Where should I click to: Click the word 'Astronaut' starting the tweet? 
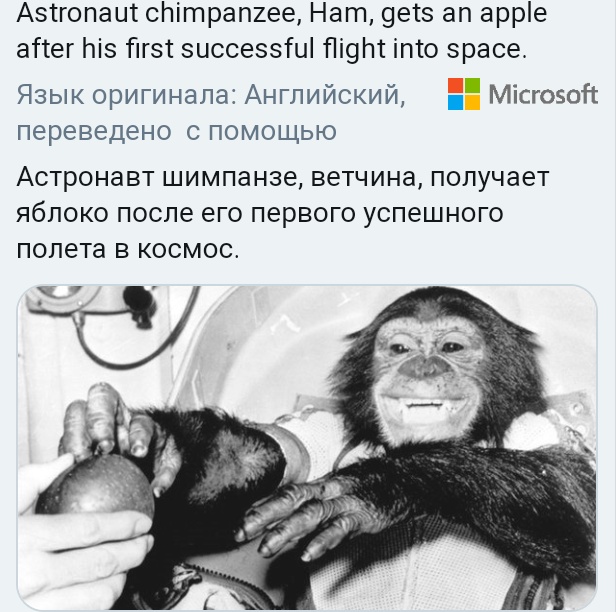77,13
